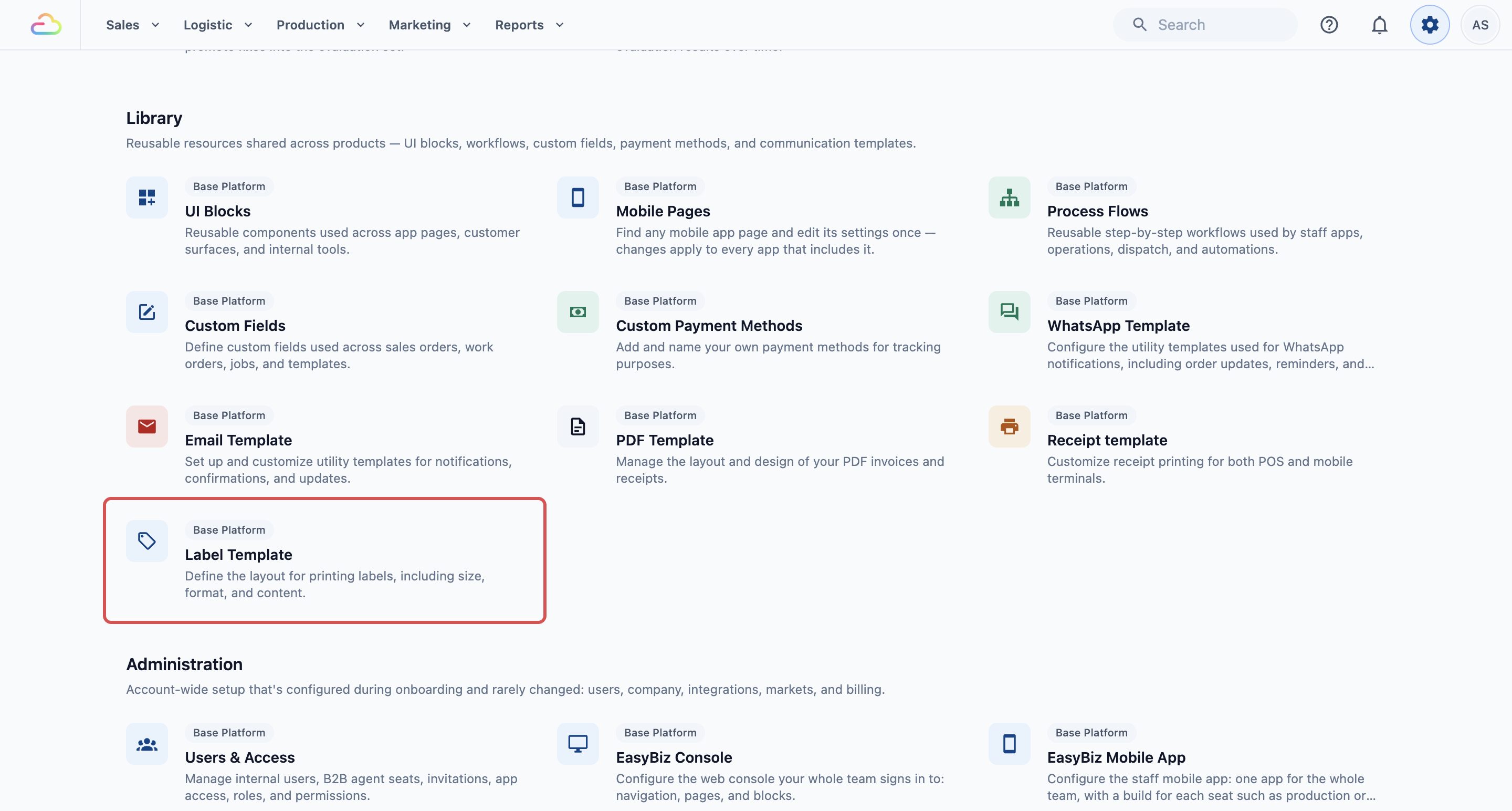Open the WhatsApp Template title
The image size is (1512, 811).
coord(1119,326)
